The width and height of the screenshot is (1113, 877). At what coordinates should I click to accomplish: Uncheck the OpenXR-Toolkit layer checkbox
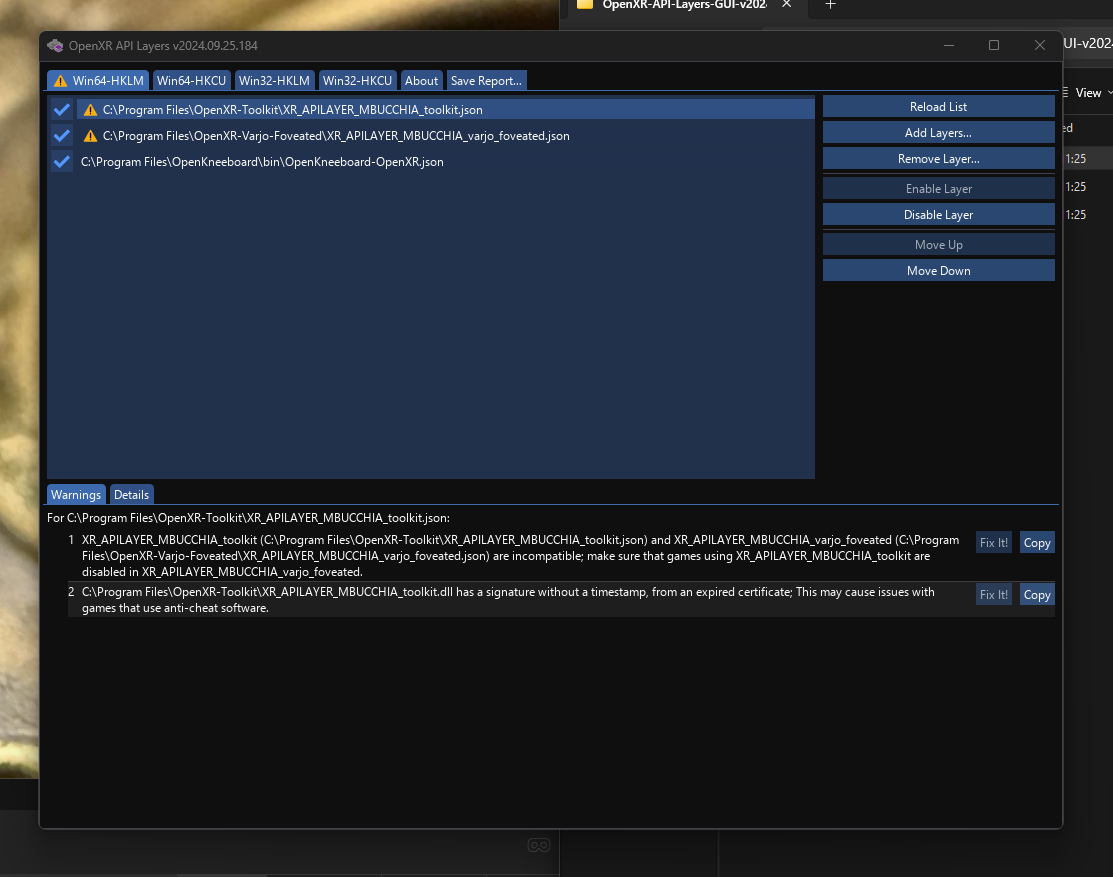(62, 109)
